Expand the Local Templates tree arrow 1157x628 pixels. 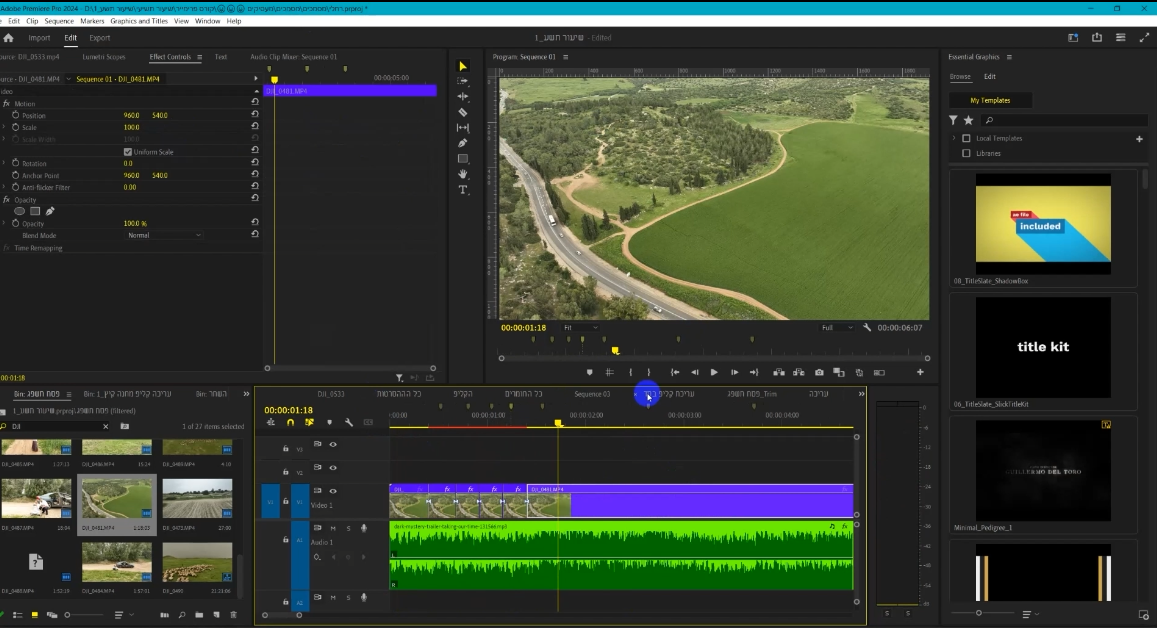click(x=954, y=138)
